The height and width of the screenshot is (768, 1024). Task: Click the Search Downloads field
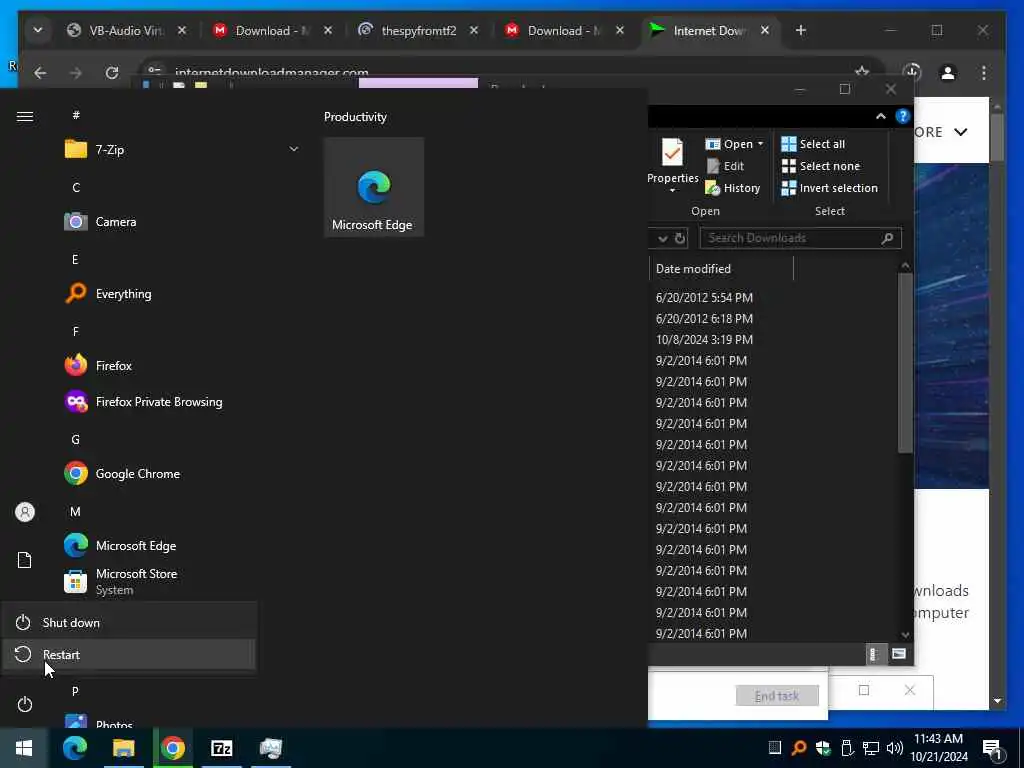point(801,238)
